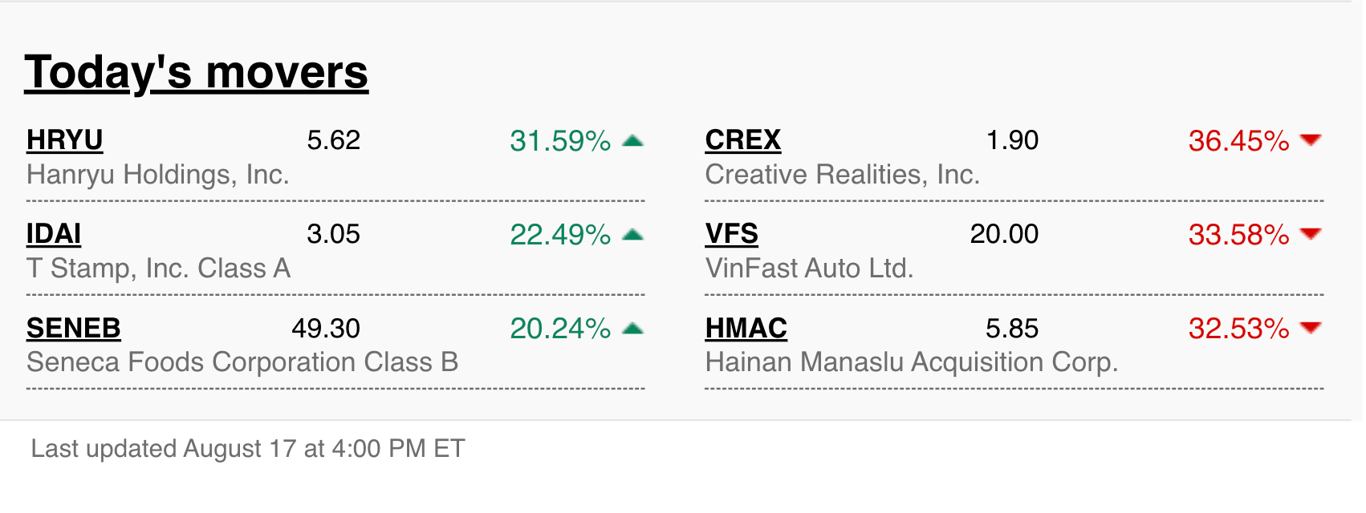This screenshot has height=513, width=1366.
Task: Select the Seneca Foods Corporation Class B name
Action: 242,362
